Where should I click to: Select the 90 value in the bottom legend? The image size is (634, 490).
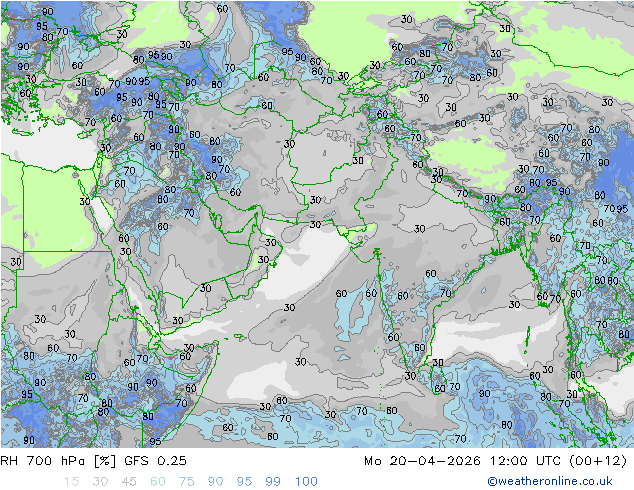pyautogui.click(x=216, y=482)
